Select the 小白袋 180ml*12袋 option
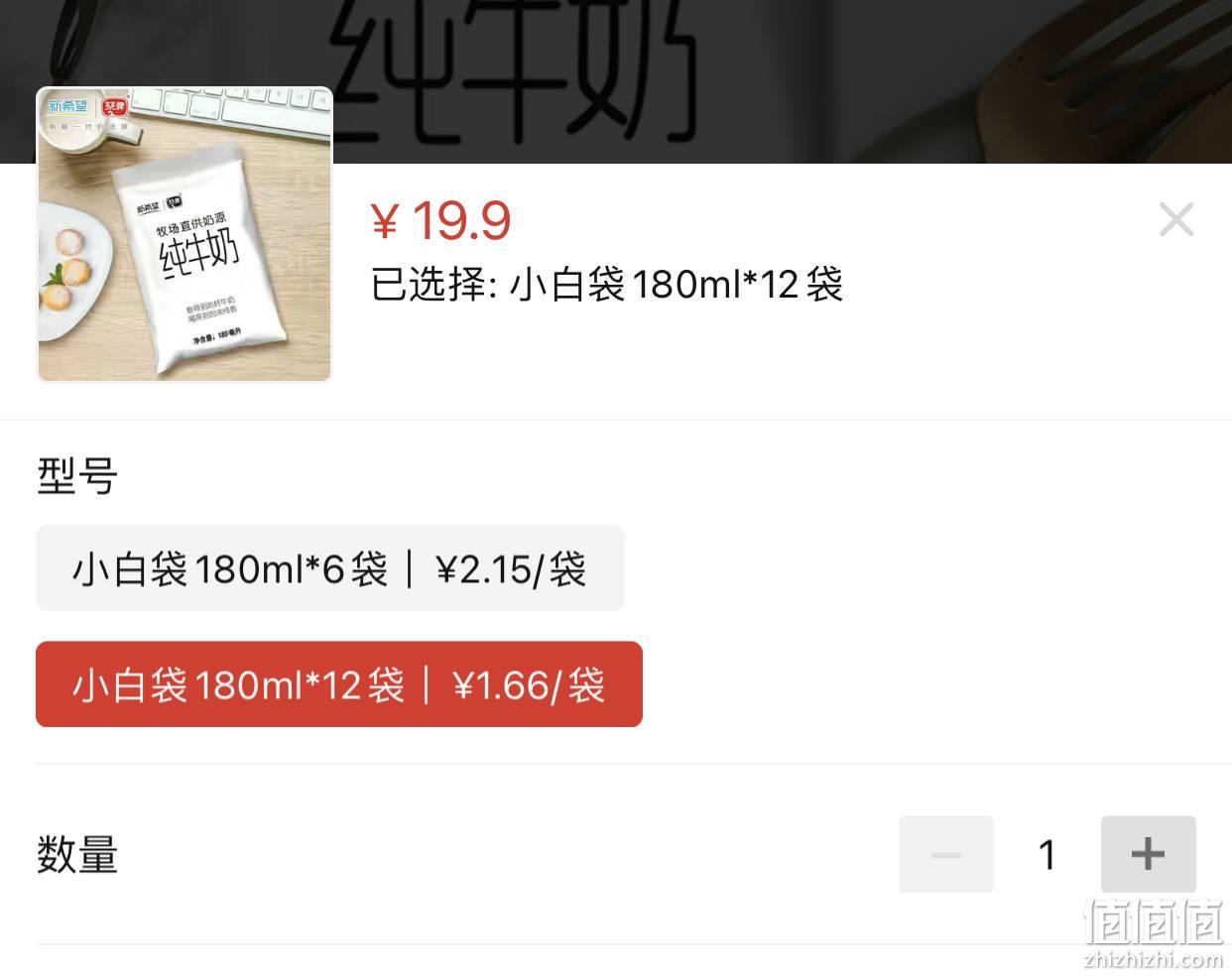This screenshot has width=1232, height=977. point(339,684)
